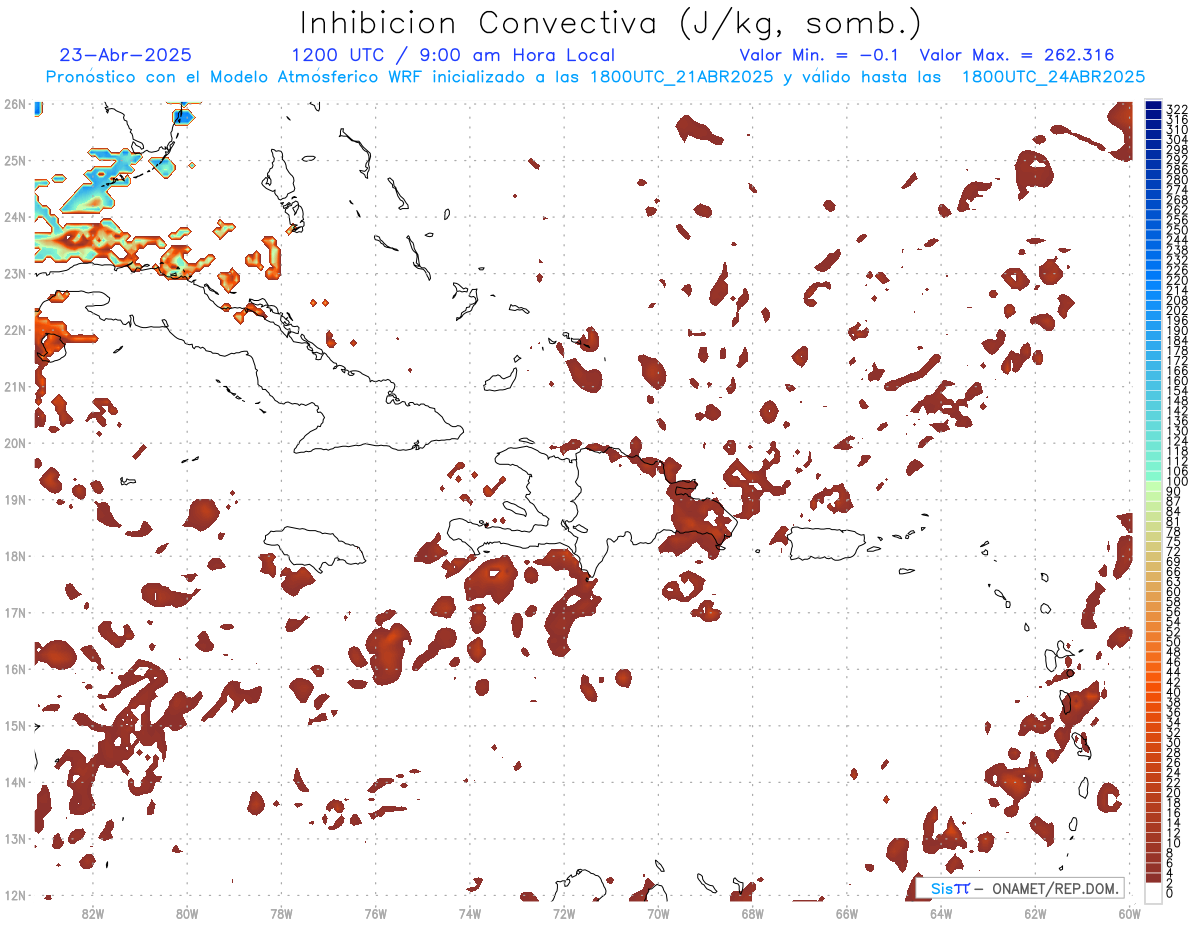Click the latitude label '24N'

click(x=14, y=217)
